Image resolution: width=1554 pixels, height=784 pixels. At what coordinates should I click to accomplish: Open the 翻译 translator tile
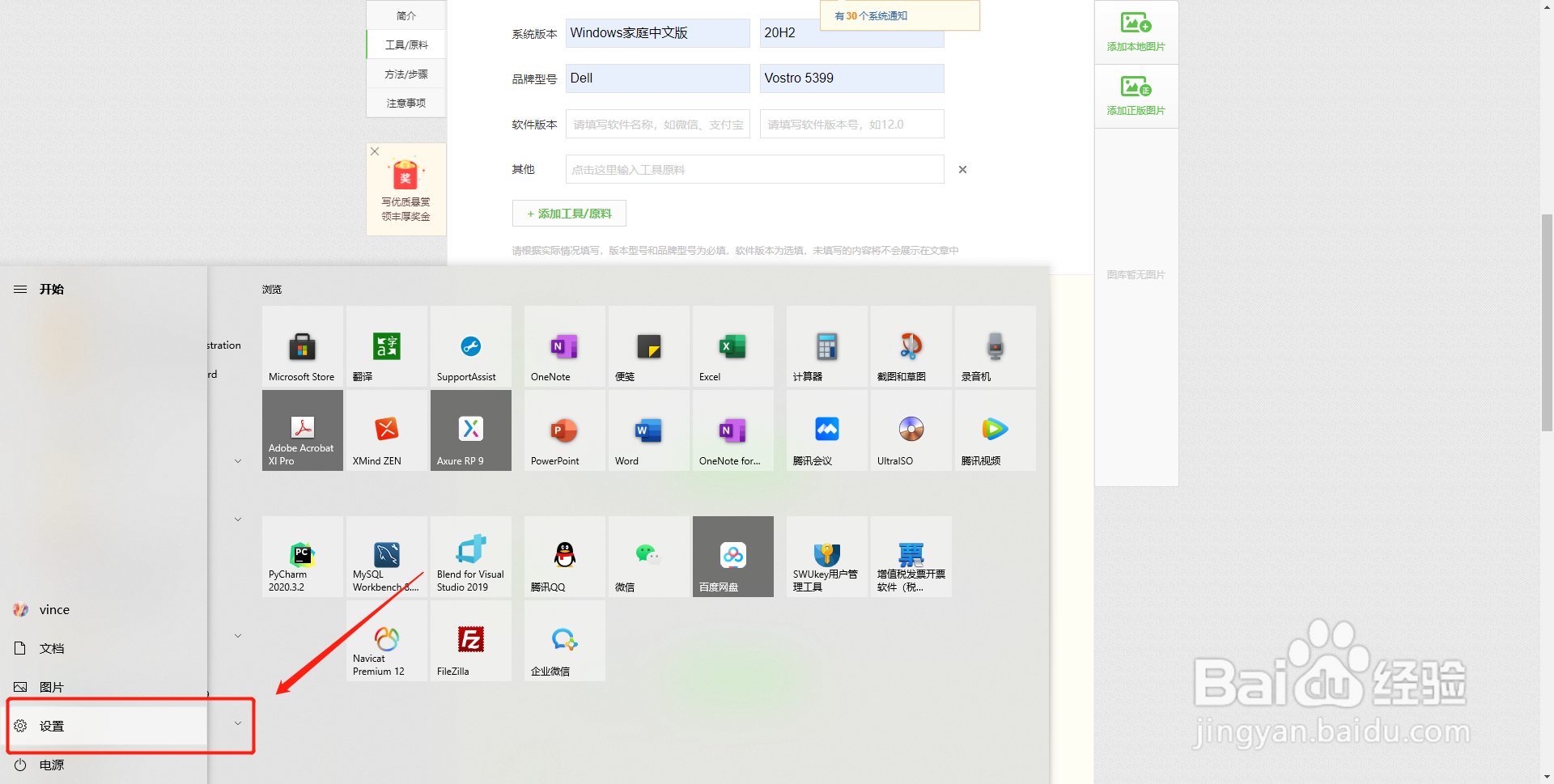386,346
